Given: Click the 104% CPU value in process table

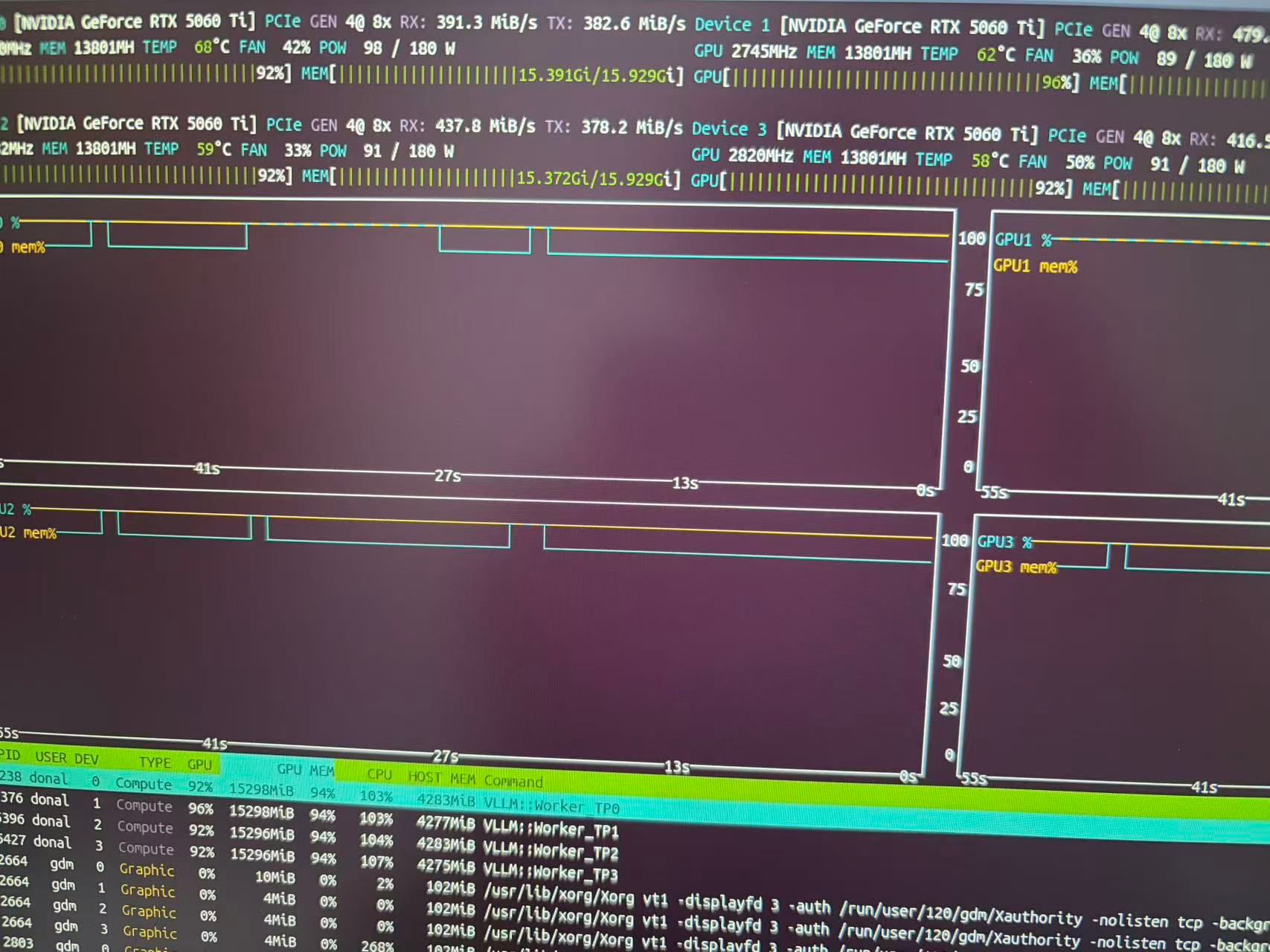Looking at the screenshot, I should coord(376,840).
